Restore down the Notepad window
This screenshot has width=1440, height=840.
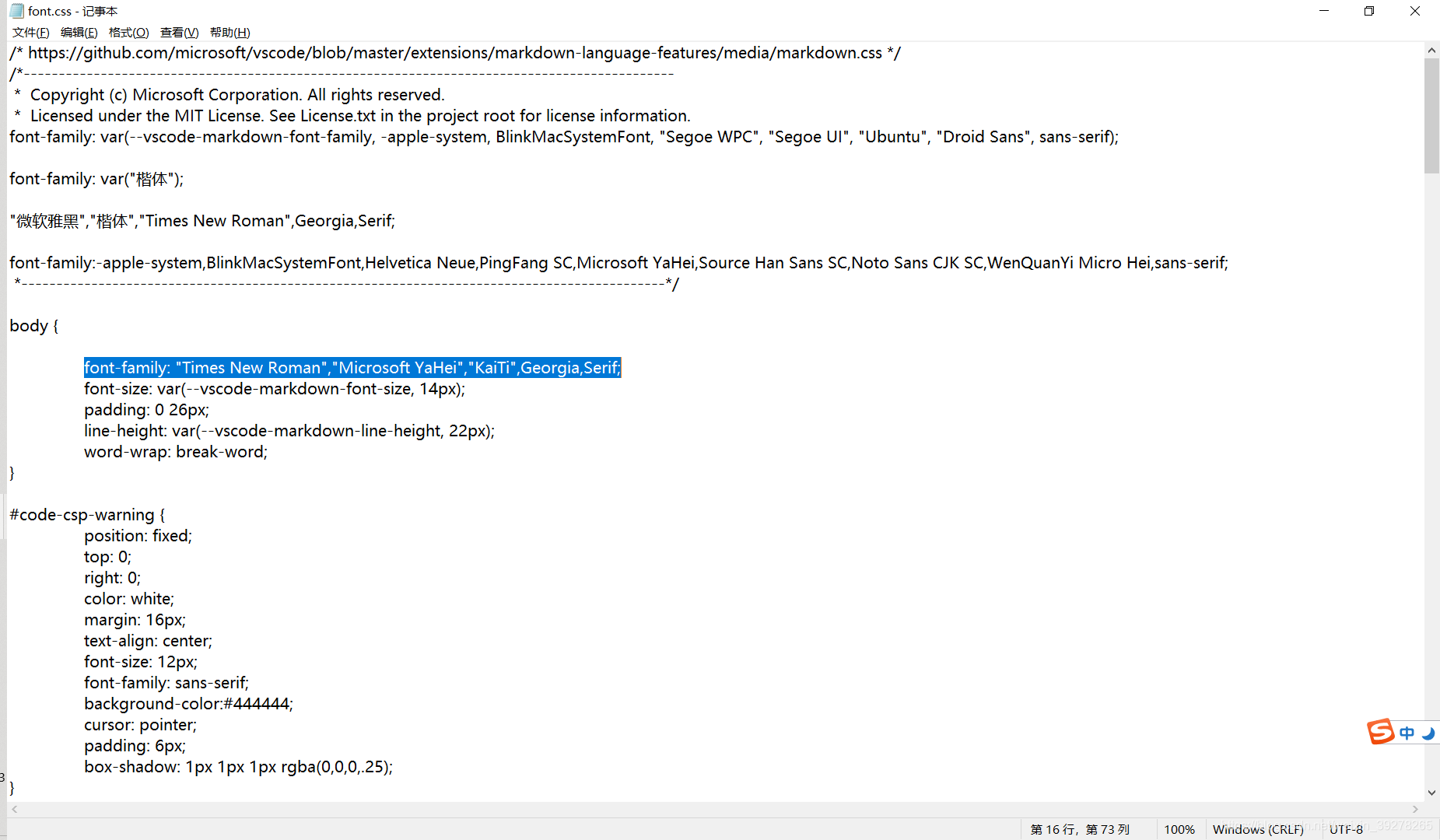(x=1369, y=11)
